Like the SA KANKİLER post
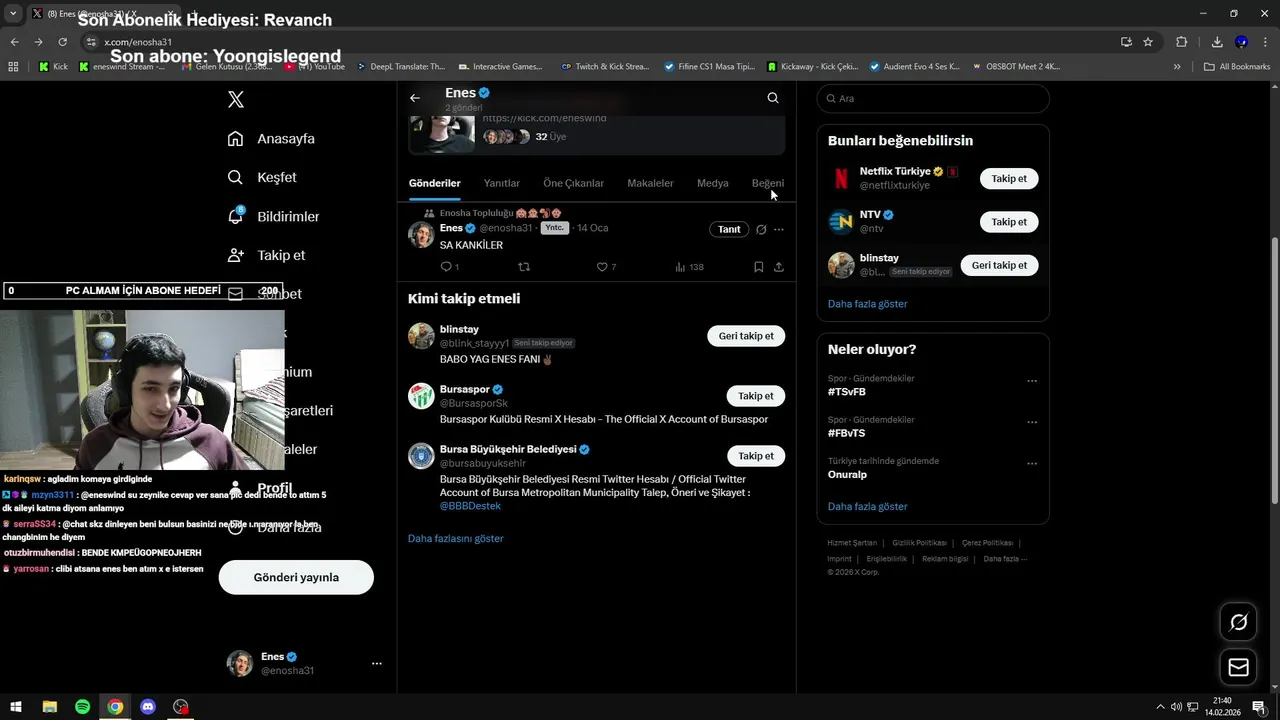The height and width of the screenshot is (720, 1280). (x=602, y=267)
